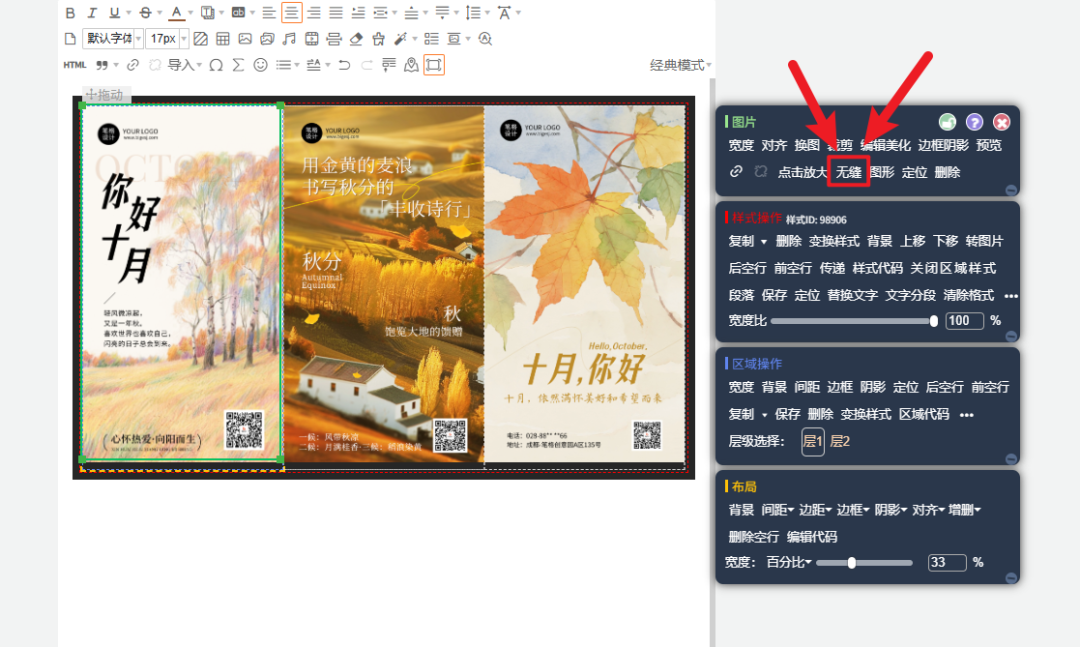Click 转图片 in 样式操作 panel
The width and height of the screenshot is (1080, 647).
pos(984,241)
